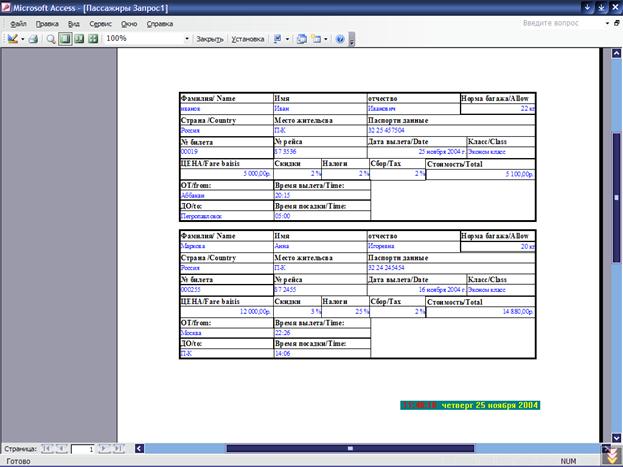Open the Файл menu
623x467 pixels.
pyautogui.click(x=18, y=23)
